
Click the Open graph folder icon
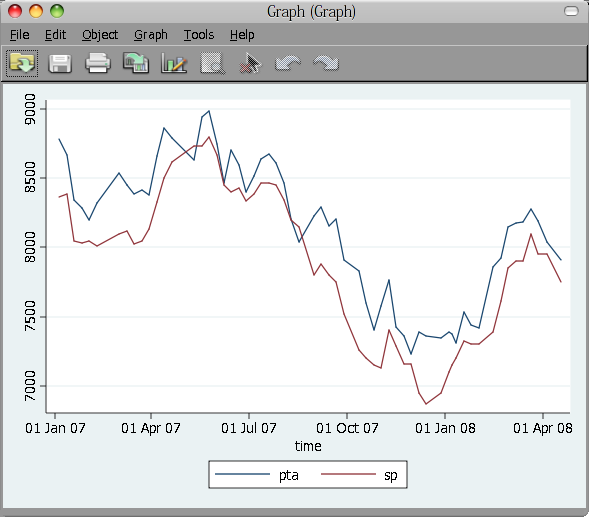tap(22, 63)
